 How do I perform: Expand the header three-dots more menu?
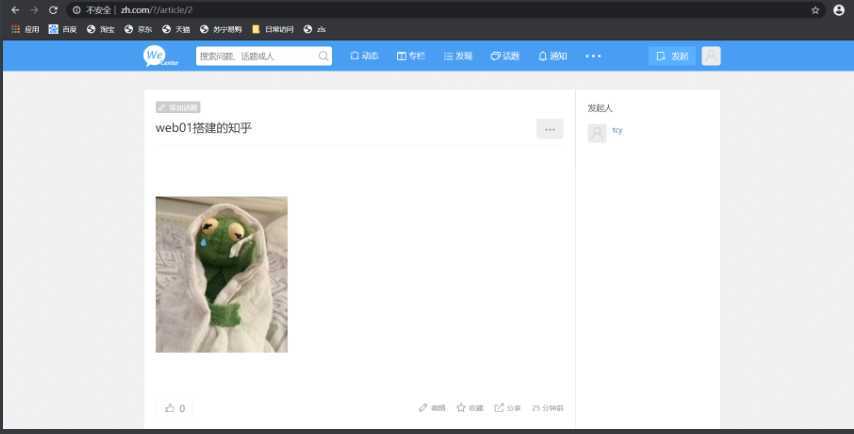coord(593,56)
